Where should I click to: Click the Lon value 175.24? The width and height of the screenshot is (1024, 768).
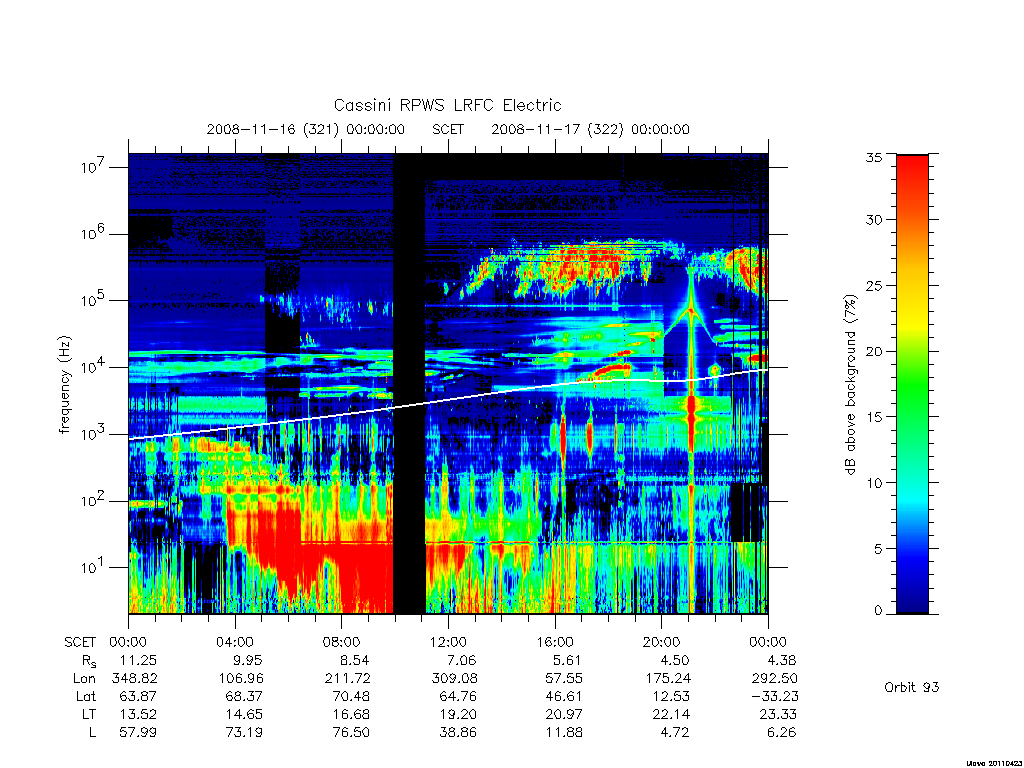pos(669,679)
